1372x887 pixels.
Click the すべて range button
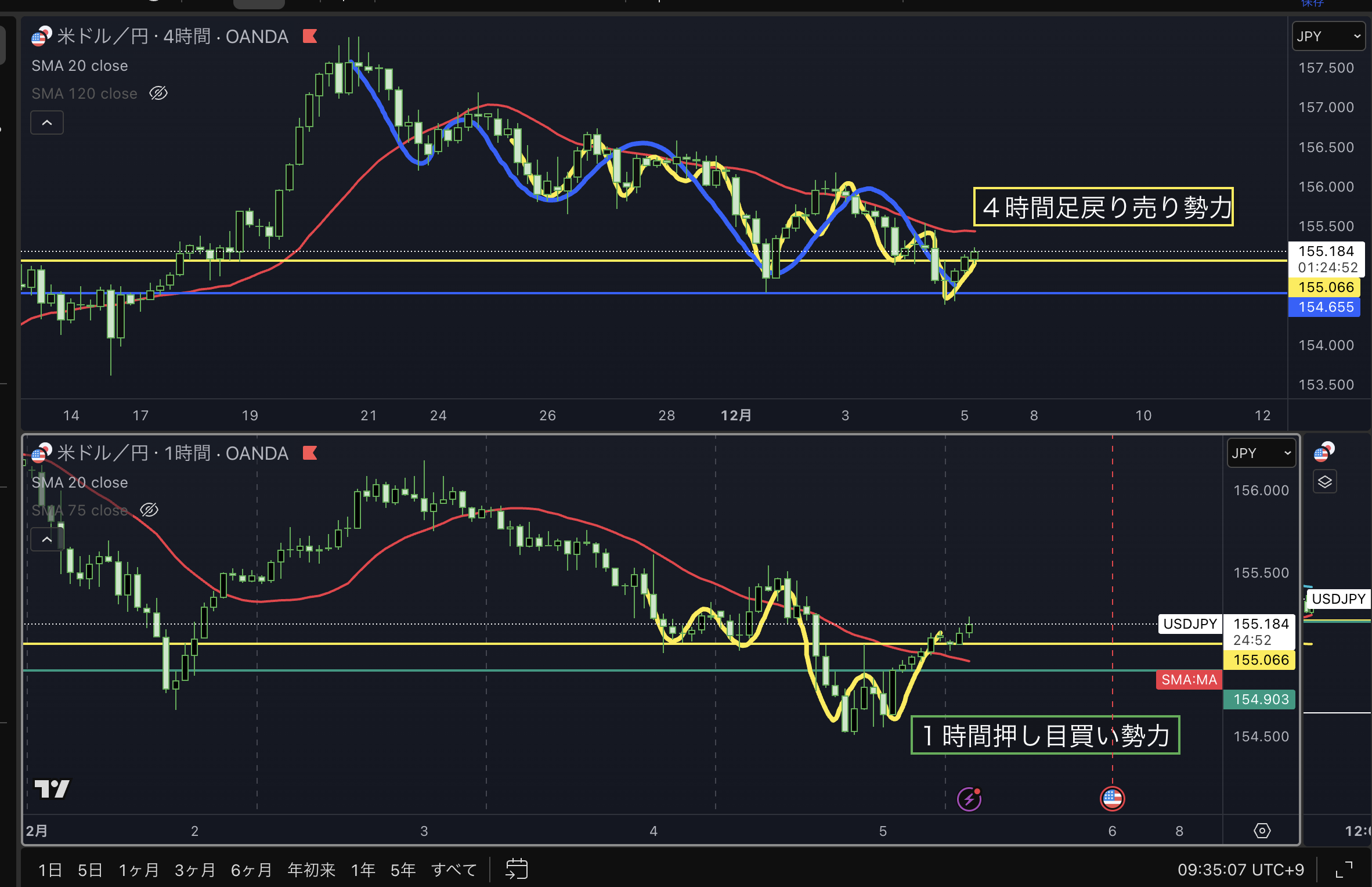(454, 870)
